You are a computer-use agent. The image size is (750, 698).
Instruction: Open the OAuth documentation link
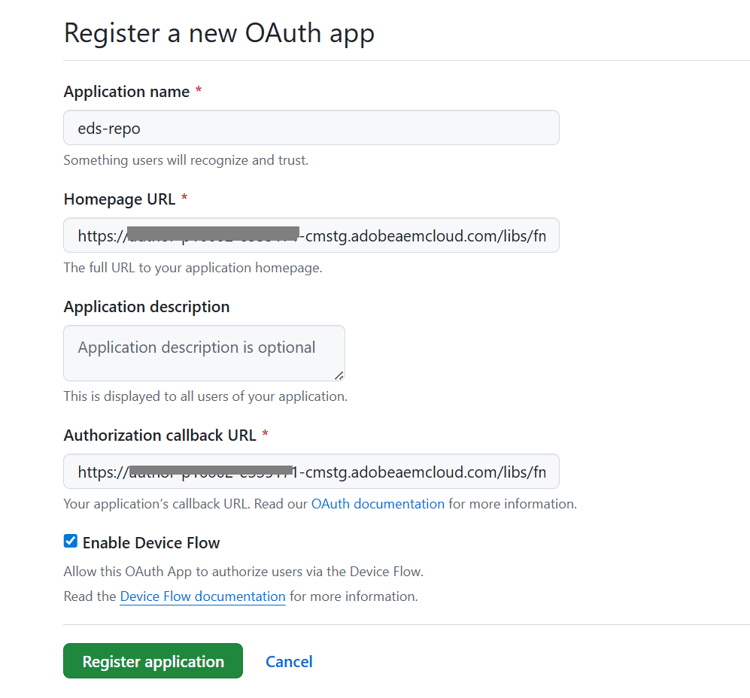click(x=377, y=504)
